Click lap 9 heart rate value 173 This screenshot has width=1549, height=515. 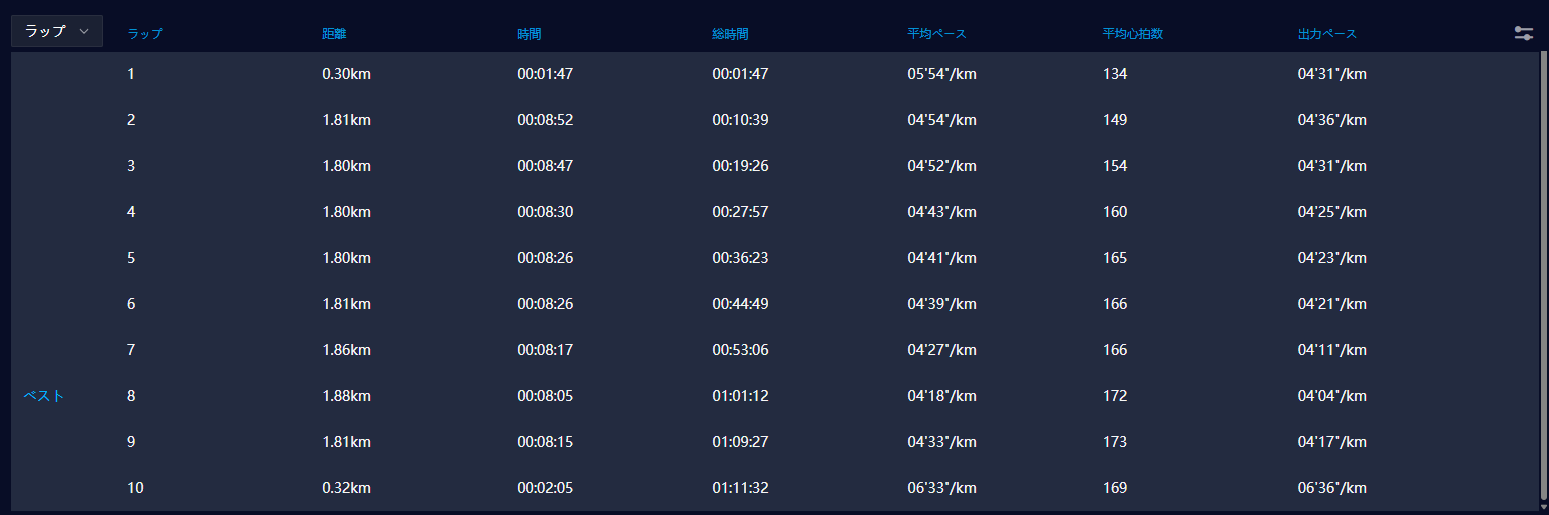point(1114,442)
